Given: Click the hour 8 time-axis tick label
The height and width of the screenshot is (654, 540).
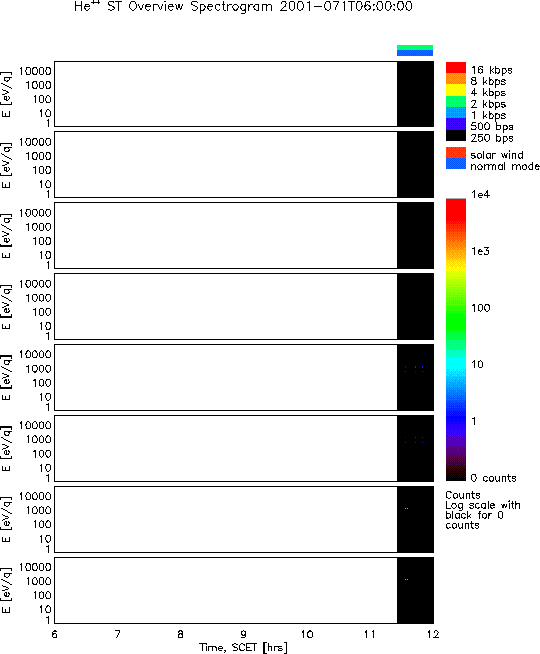Looking at the screenshot, I should coord(181,634).
